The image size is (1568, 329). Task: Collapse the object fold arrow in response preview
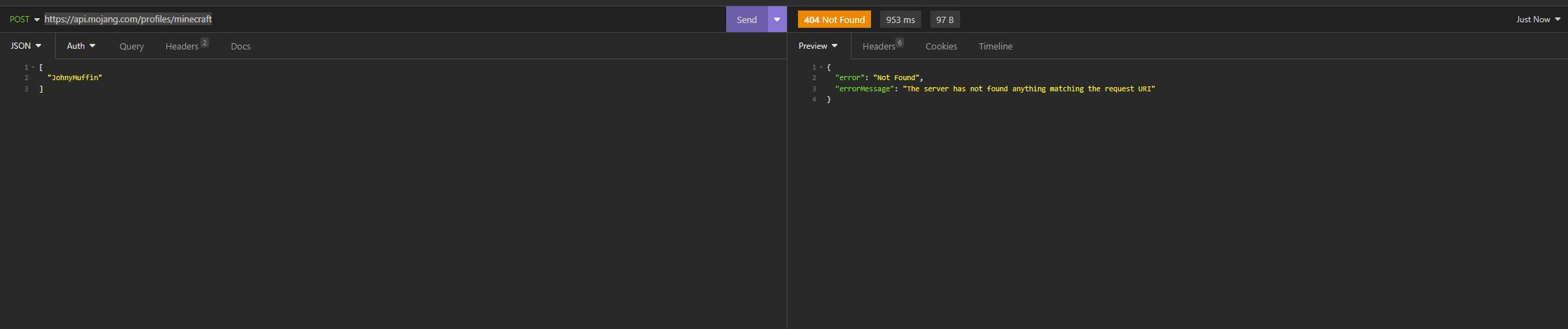tap(821, 68)
